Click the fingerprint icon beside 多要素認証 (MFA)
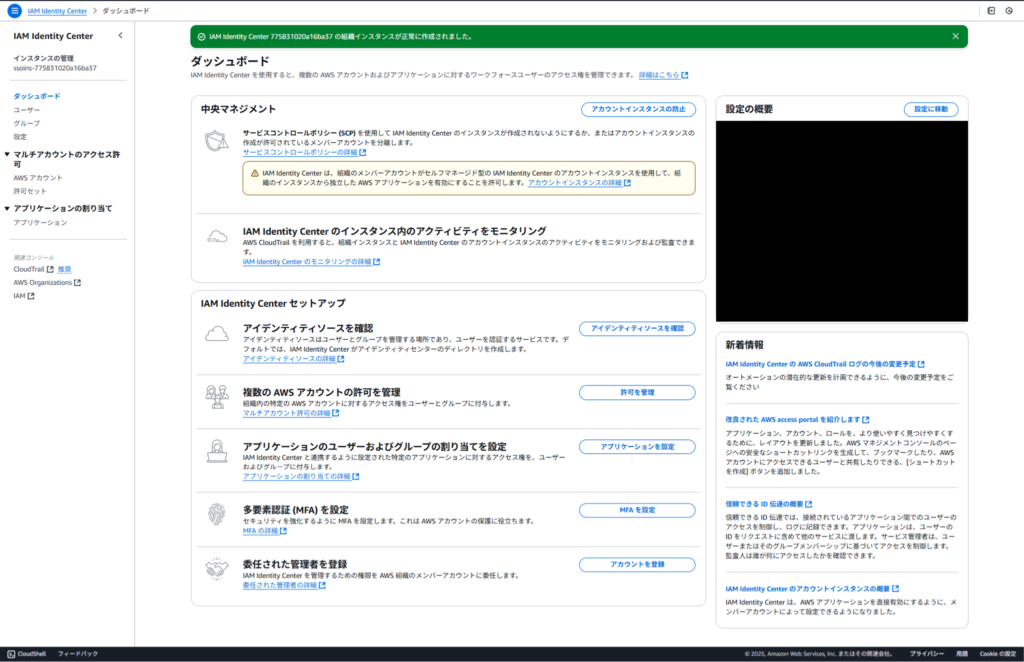The image size is (1024, 662). pyautogui.click(x=217, y=514)
